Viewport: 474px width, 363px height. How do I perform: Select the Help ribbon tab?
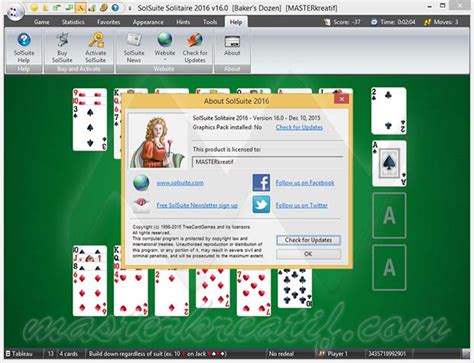click(x=236, y=22)
